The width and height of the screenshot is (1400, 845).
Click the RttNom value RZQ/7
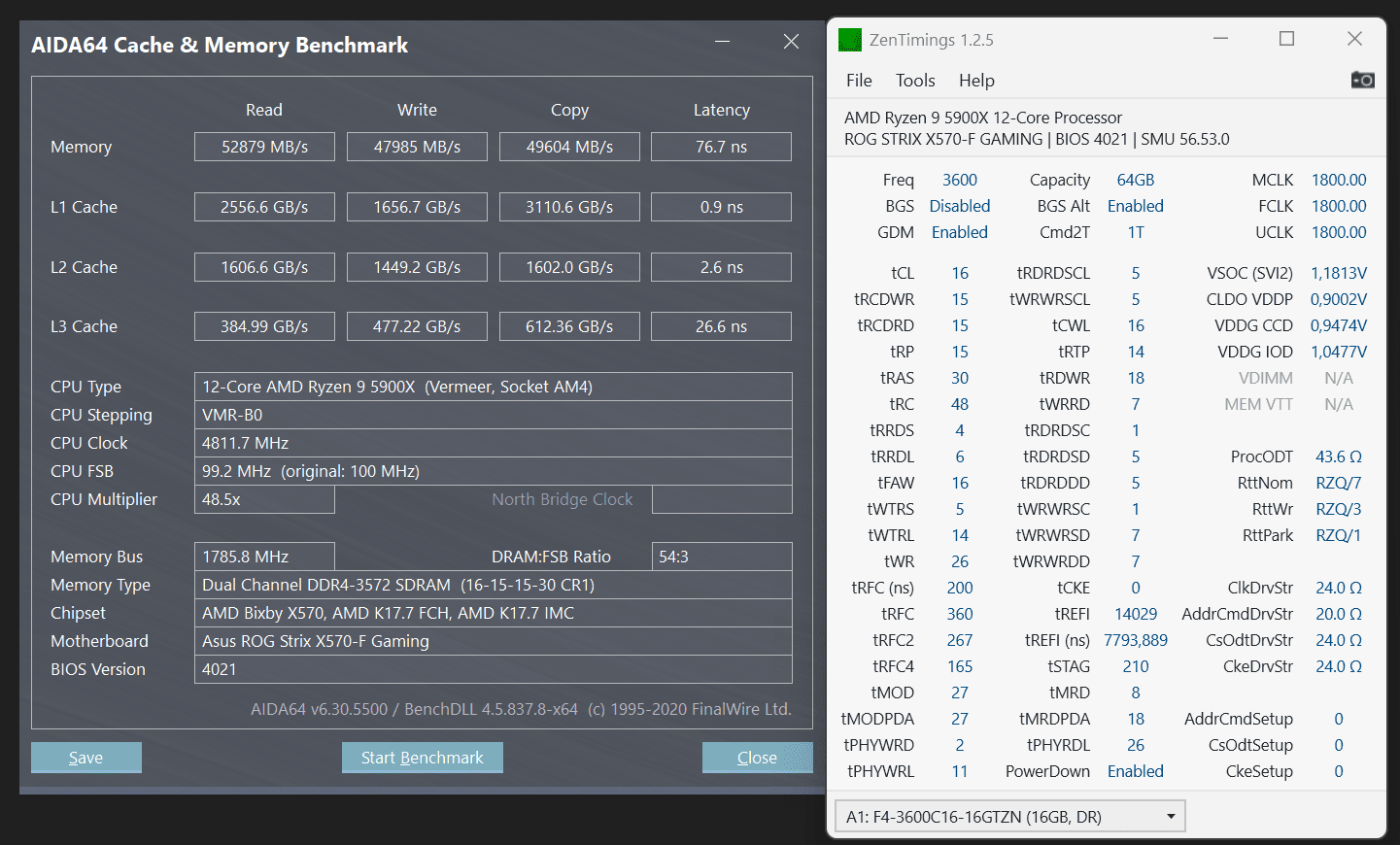1339,483
